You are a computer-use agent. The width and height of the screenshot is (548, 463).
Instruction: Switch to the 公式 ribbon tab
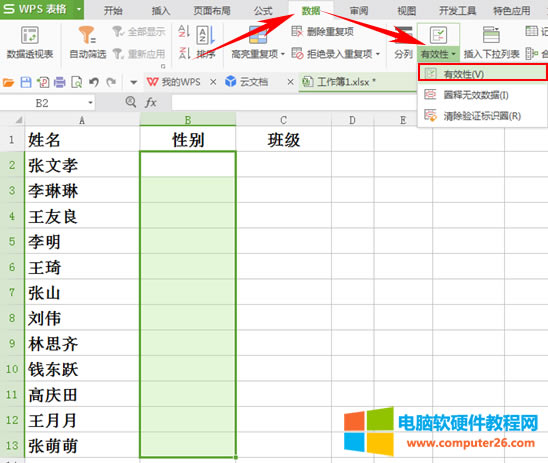tap(263, 11)
